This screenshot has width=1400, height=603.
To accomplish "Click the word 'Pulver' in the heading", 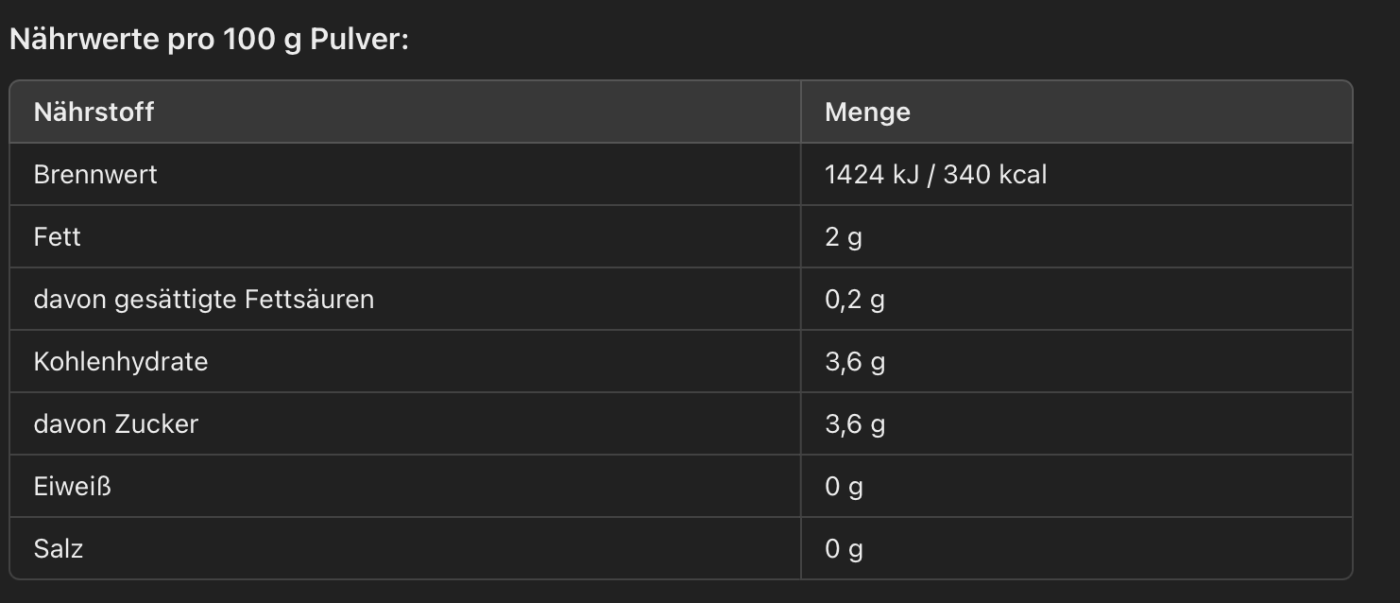I will point(359,42).
